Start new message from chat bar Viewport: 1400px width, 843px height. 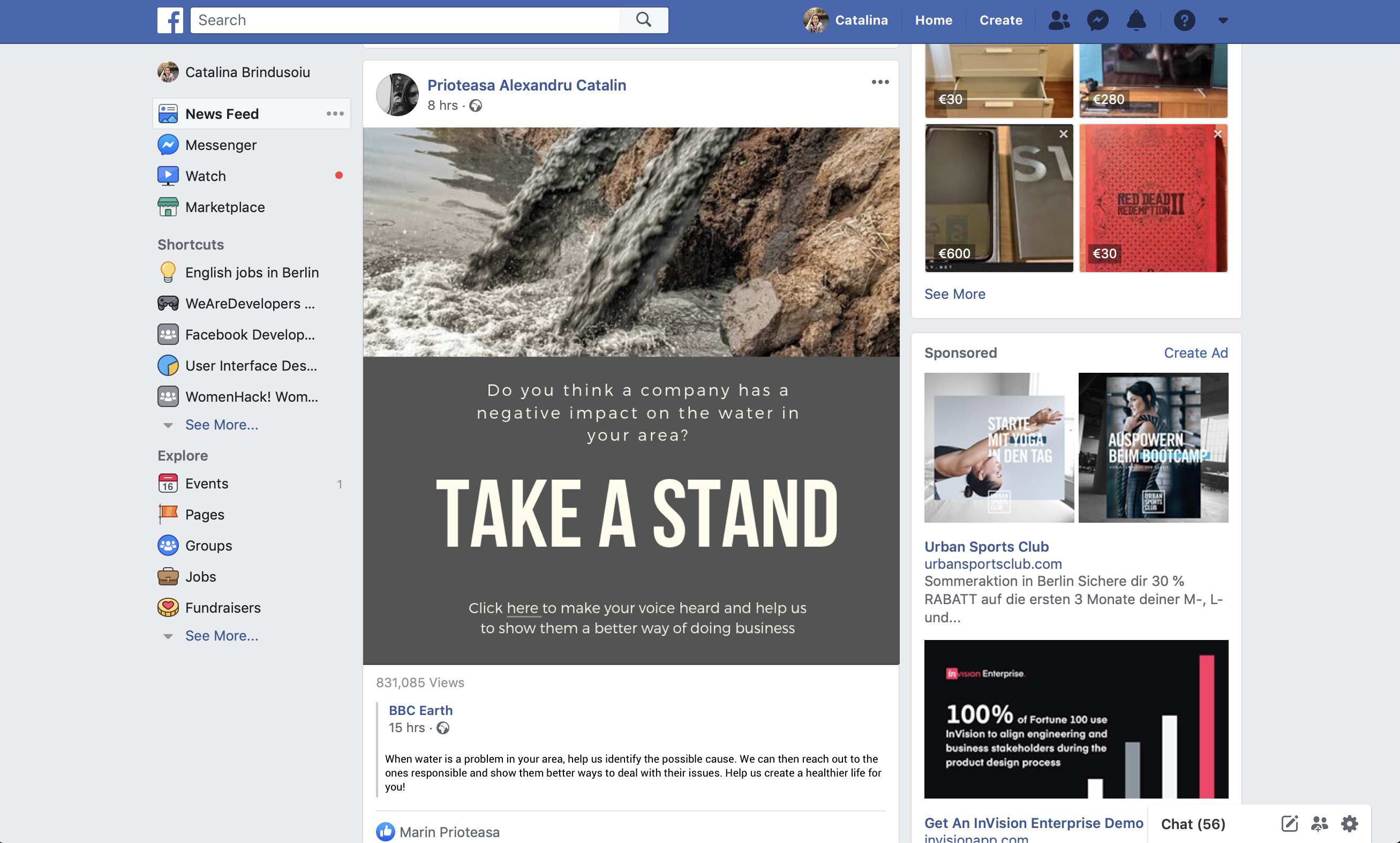point(1289,823)
